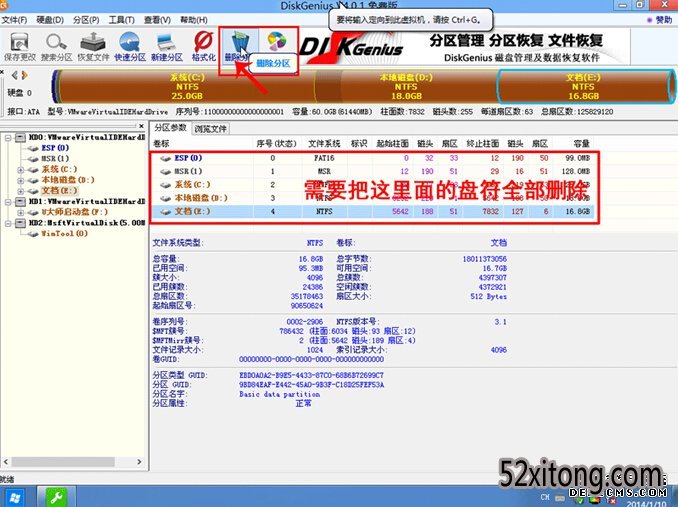The image size is (678, 507).
Task: Collapse the HD2 MsftVirtualDisk tree node
Action: 8,223
